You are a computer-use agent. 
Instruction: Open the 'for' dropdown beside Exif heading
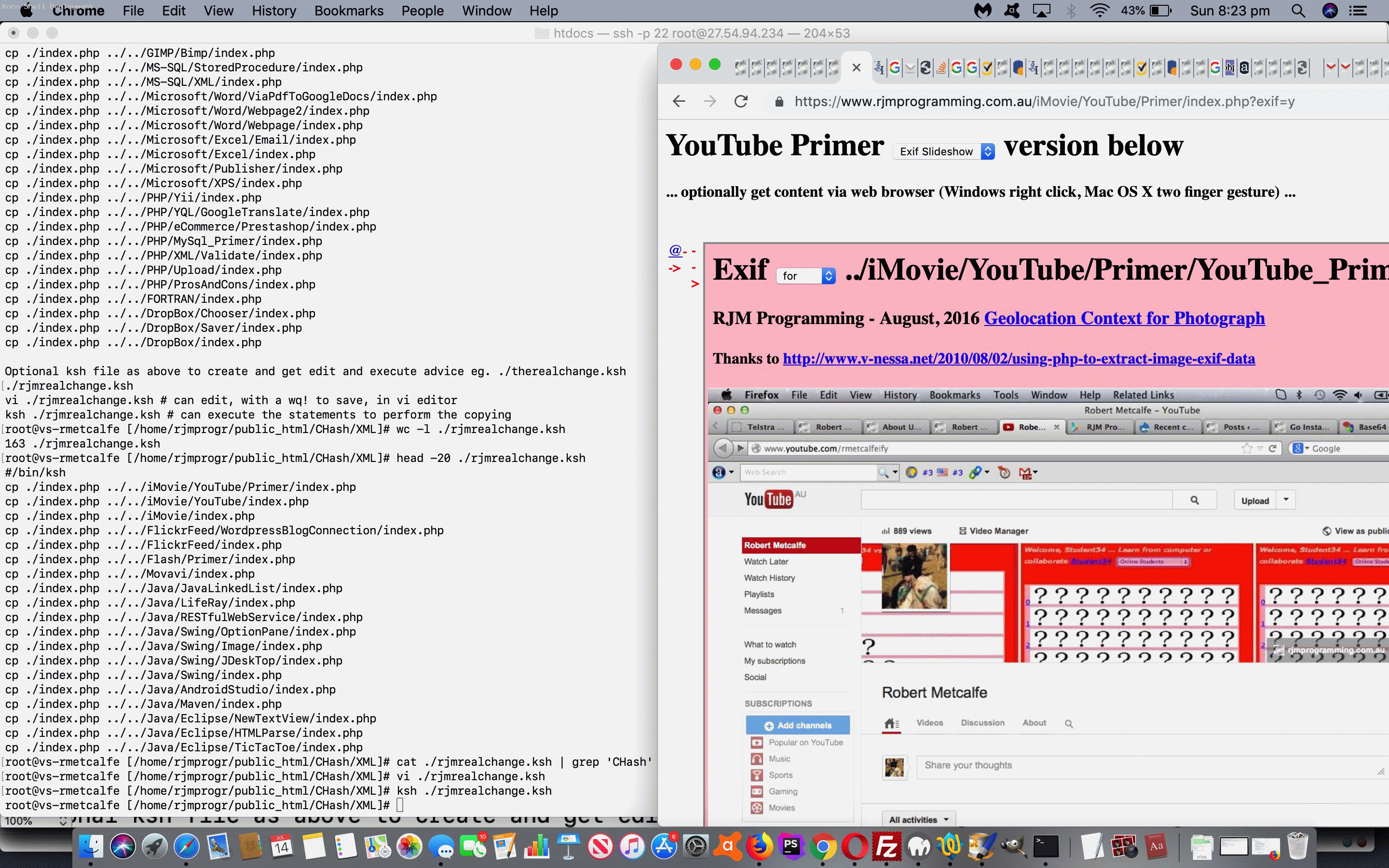805,276
